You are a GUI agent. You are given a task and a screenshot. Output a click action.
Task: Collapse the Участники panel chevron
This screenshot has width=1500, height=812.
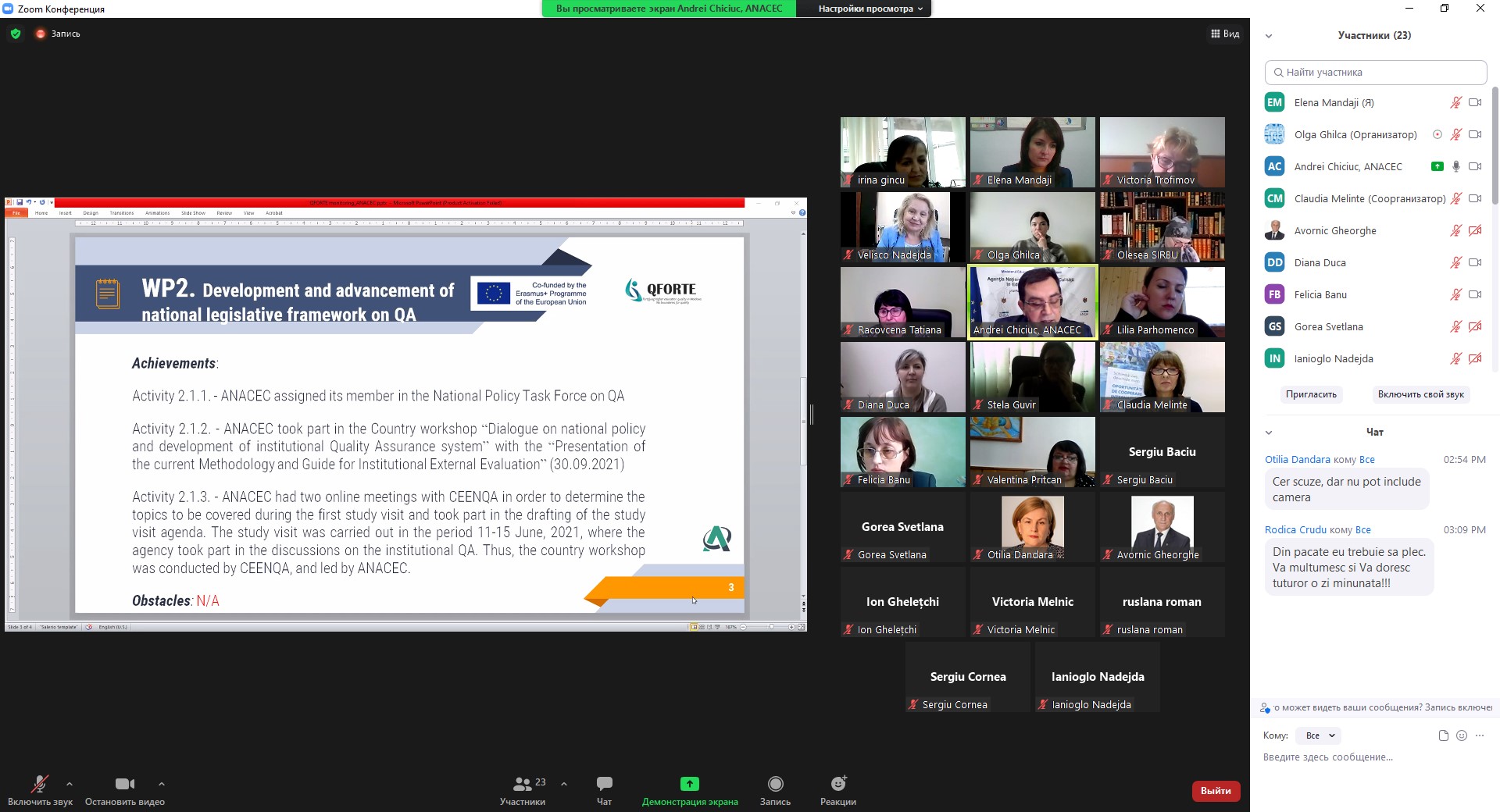point(1269,36)
